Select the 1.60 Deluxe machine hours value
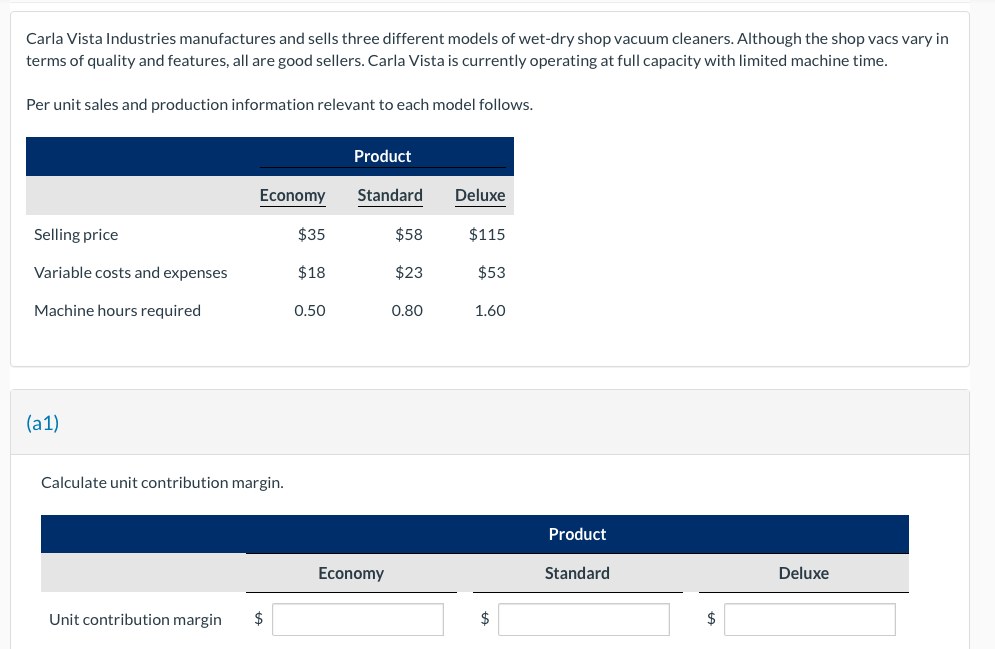 click(490, 310)
